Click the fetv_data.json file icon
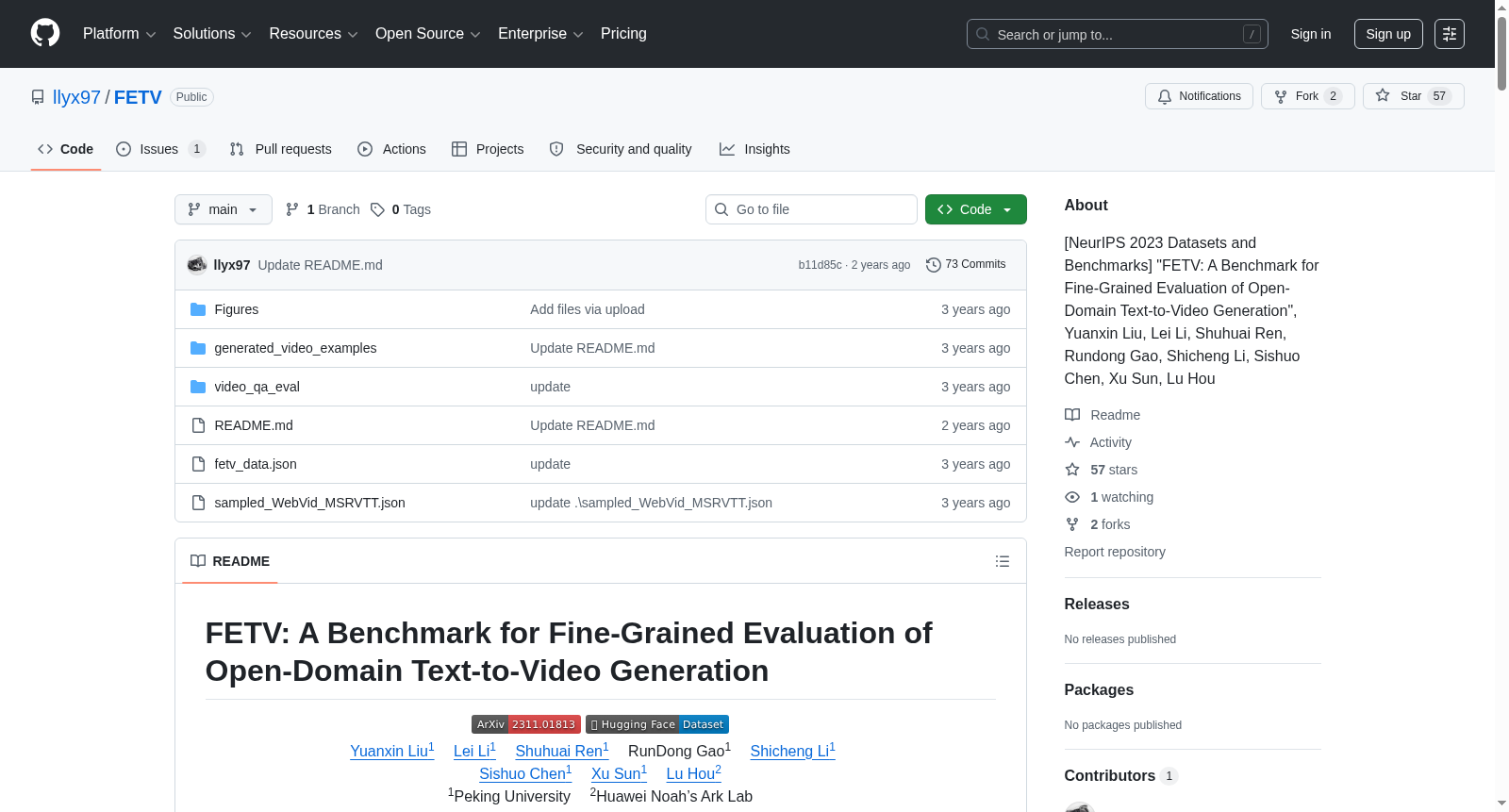The image size is (1509, 812). (x=198, y=464)
